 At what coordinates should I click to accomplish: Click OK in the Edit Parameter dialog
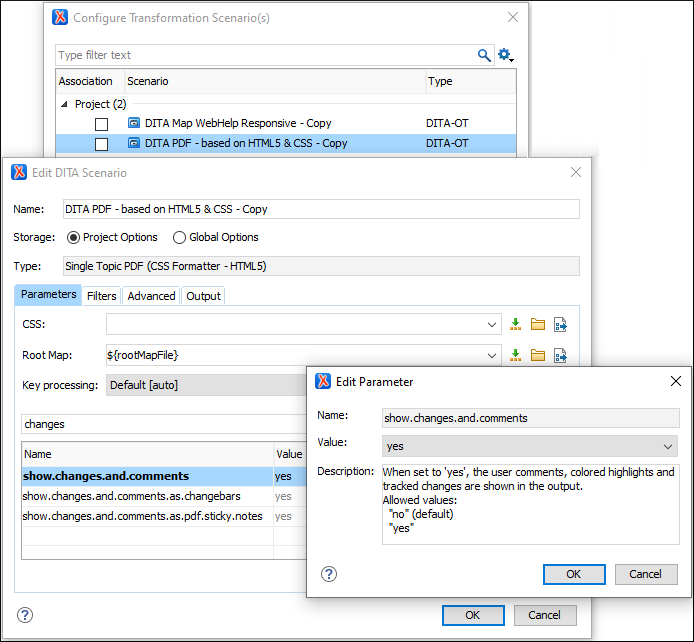coord(573,574)
